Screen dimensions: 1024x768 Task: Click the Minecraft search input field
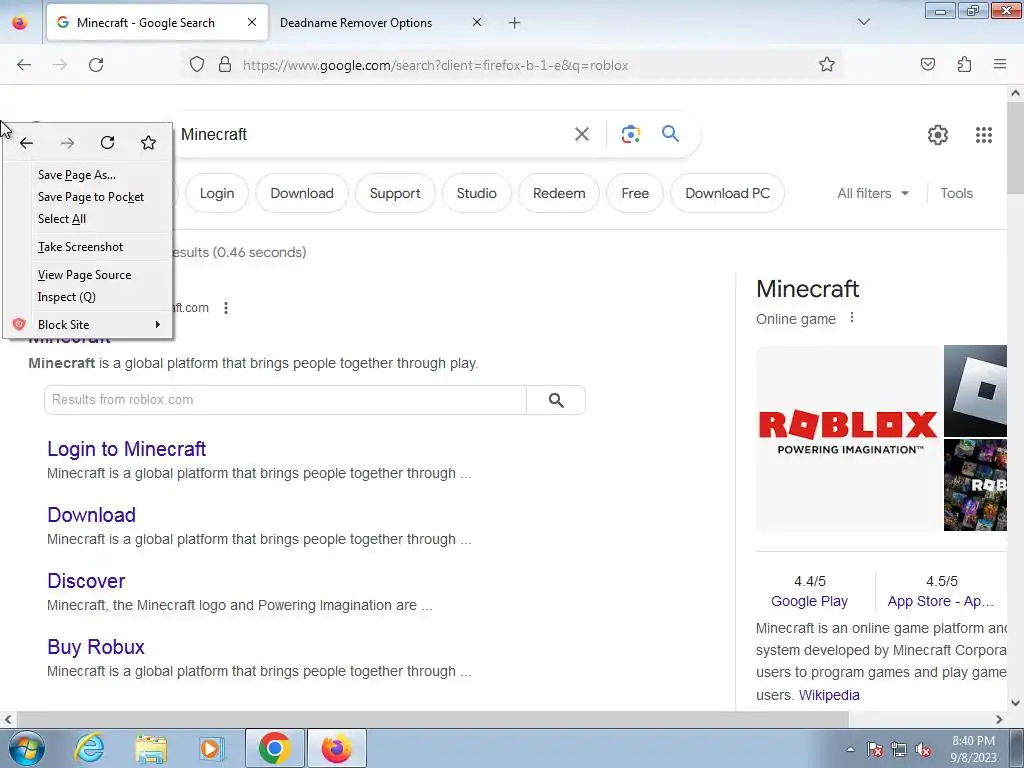coord(372,134)
